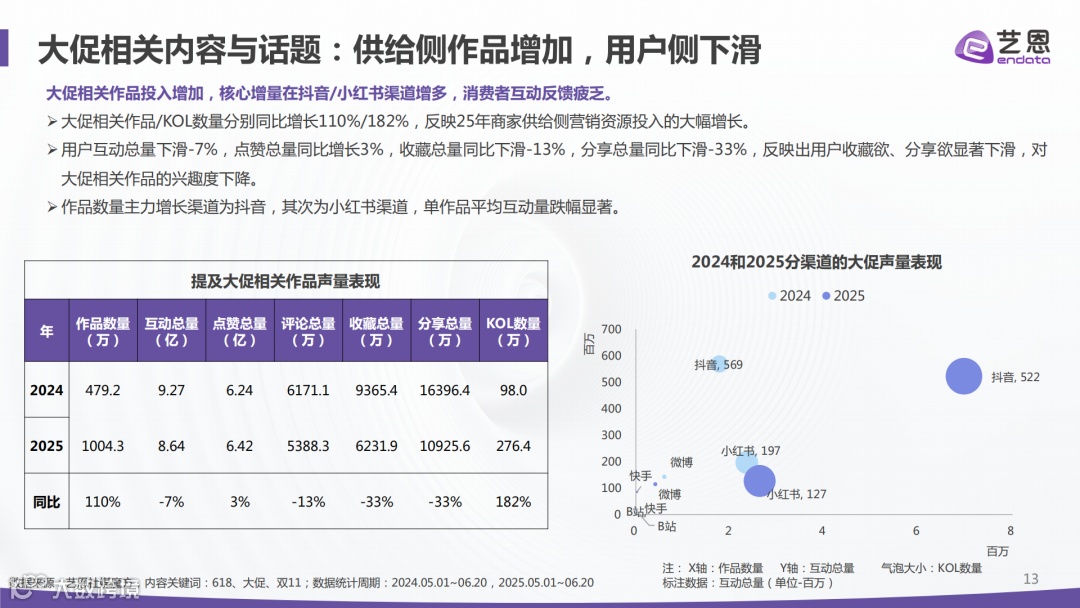Click the Y-axis value 700

click(611, 329)
